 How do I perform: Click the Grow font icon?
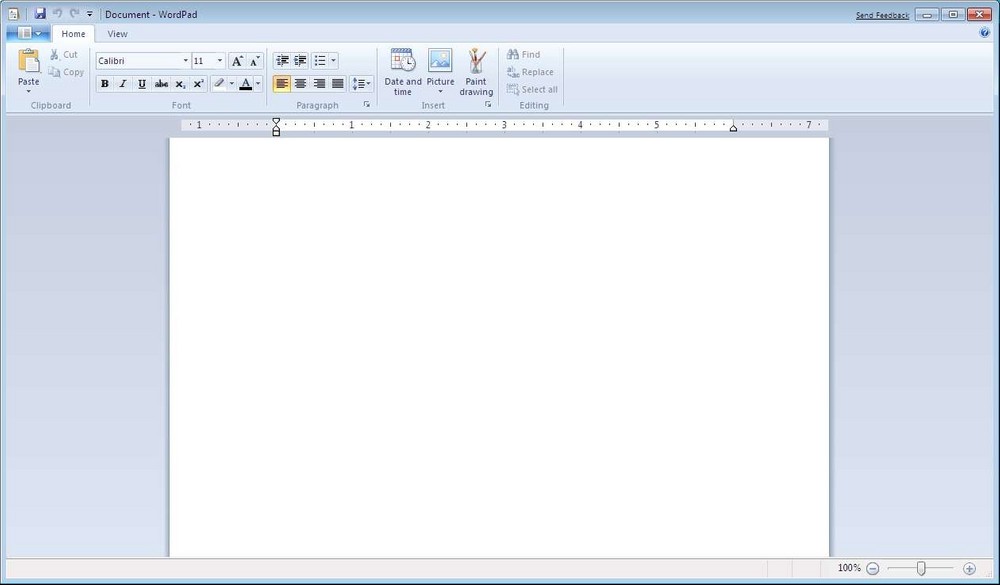pos(237,61)
